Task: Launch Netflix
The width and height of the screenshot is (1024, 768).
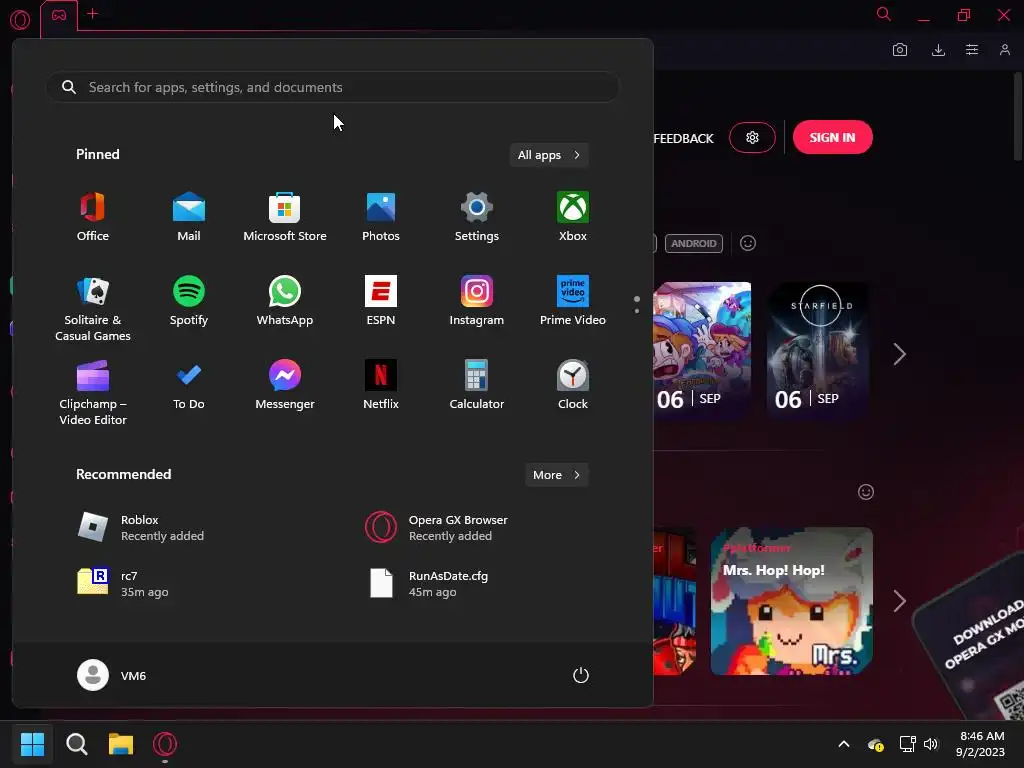Action: pyautogui.click(x=381, y=386)
